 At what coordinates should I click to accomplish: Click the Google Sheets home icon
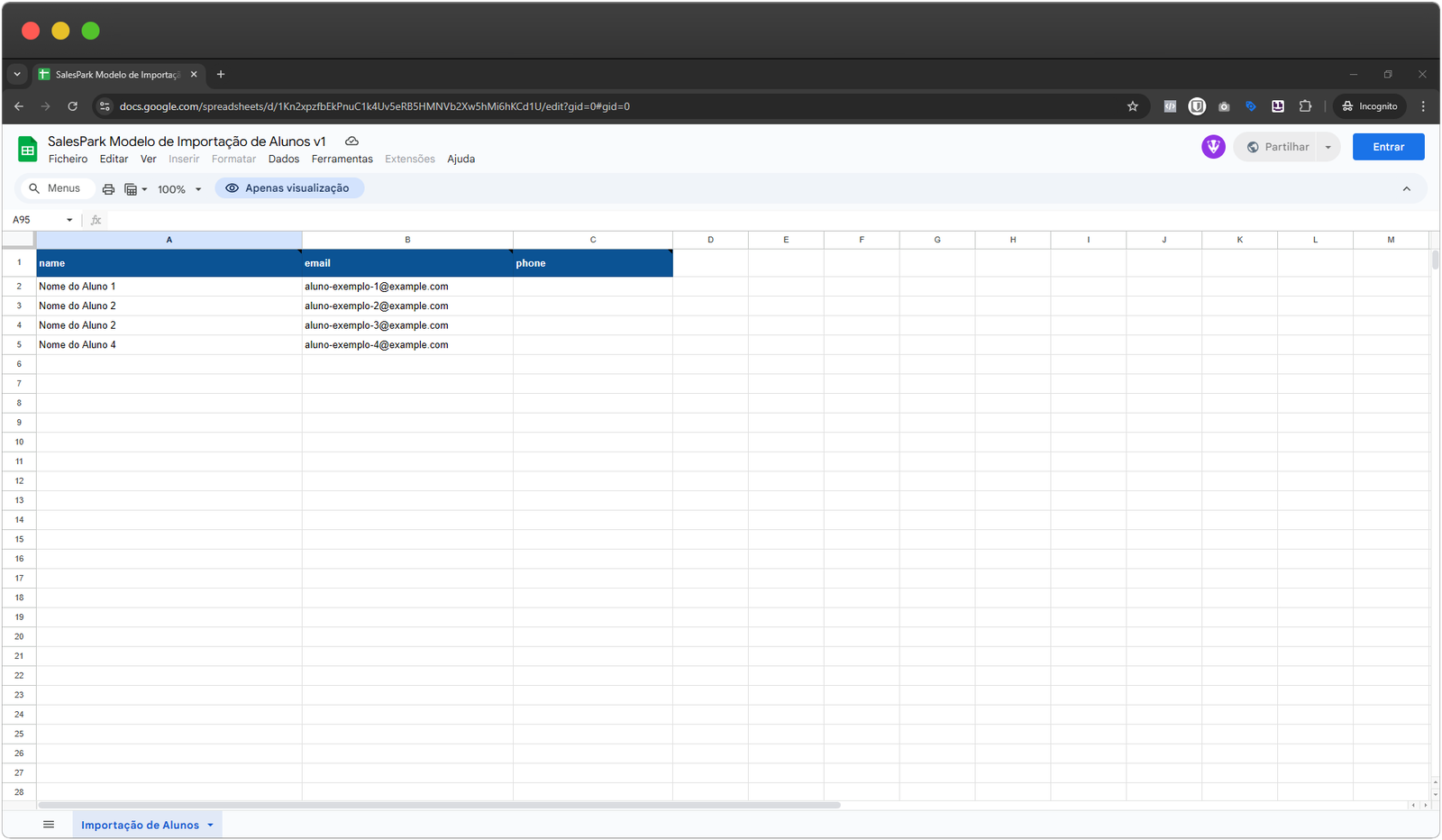tap(28, 150)
